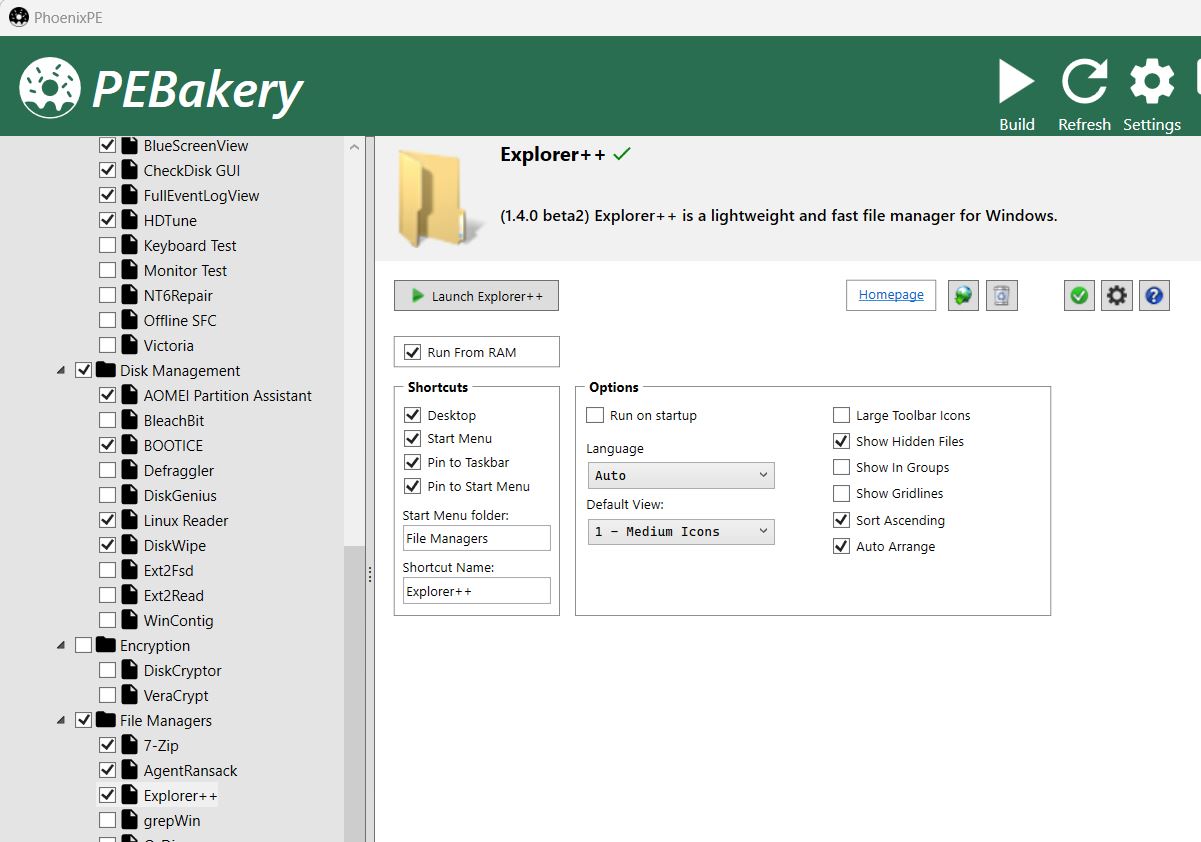Toggle Pin to Start Menu checkbox

click(412, 486)
